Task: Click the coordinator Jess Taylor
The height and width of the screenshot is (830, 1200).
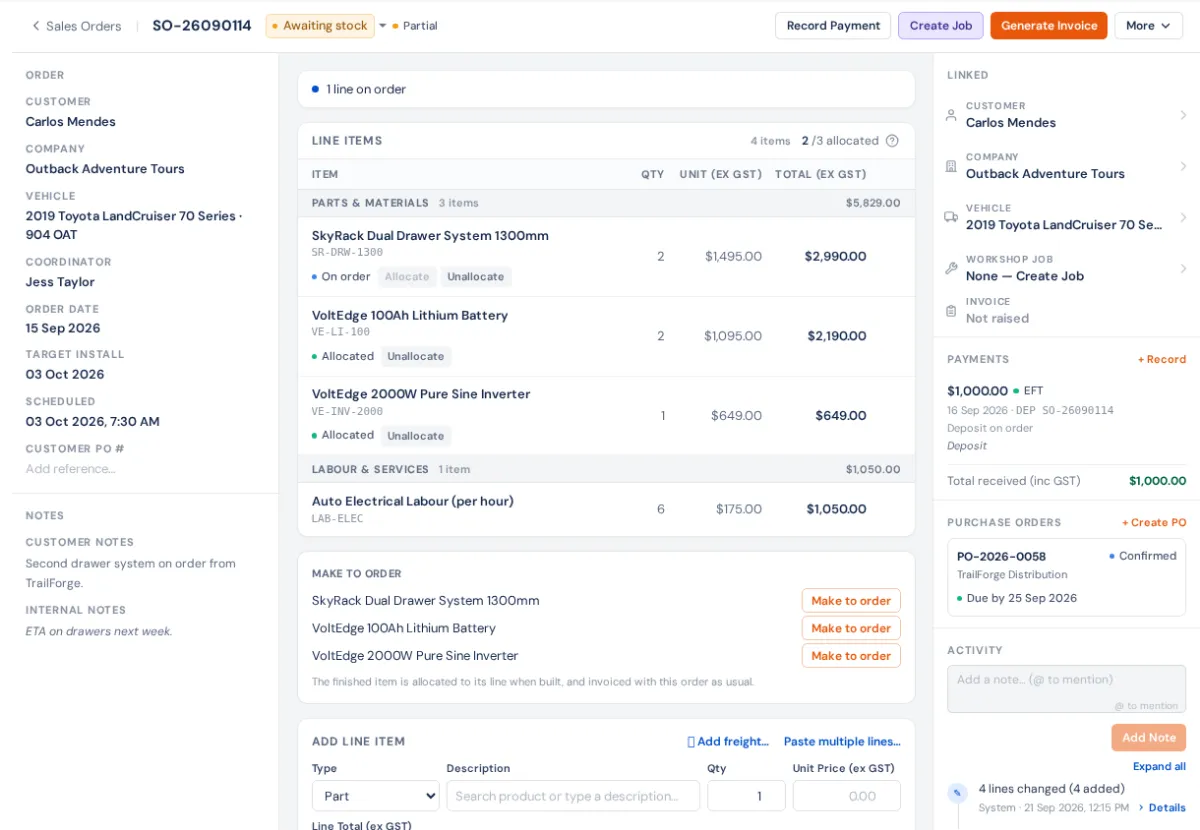Action: click(x=60, y=282)
